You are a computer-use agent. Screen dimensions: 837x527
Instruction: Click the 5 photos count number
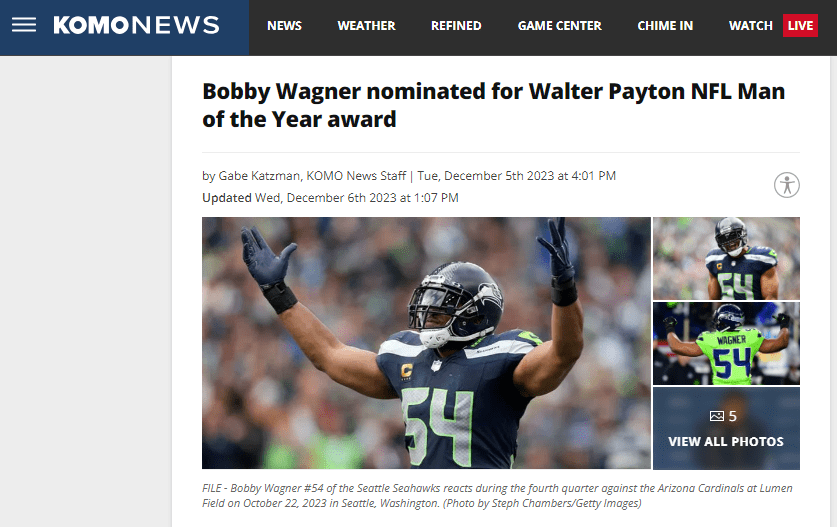coord(732,416)
